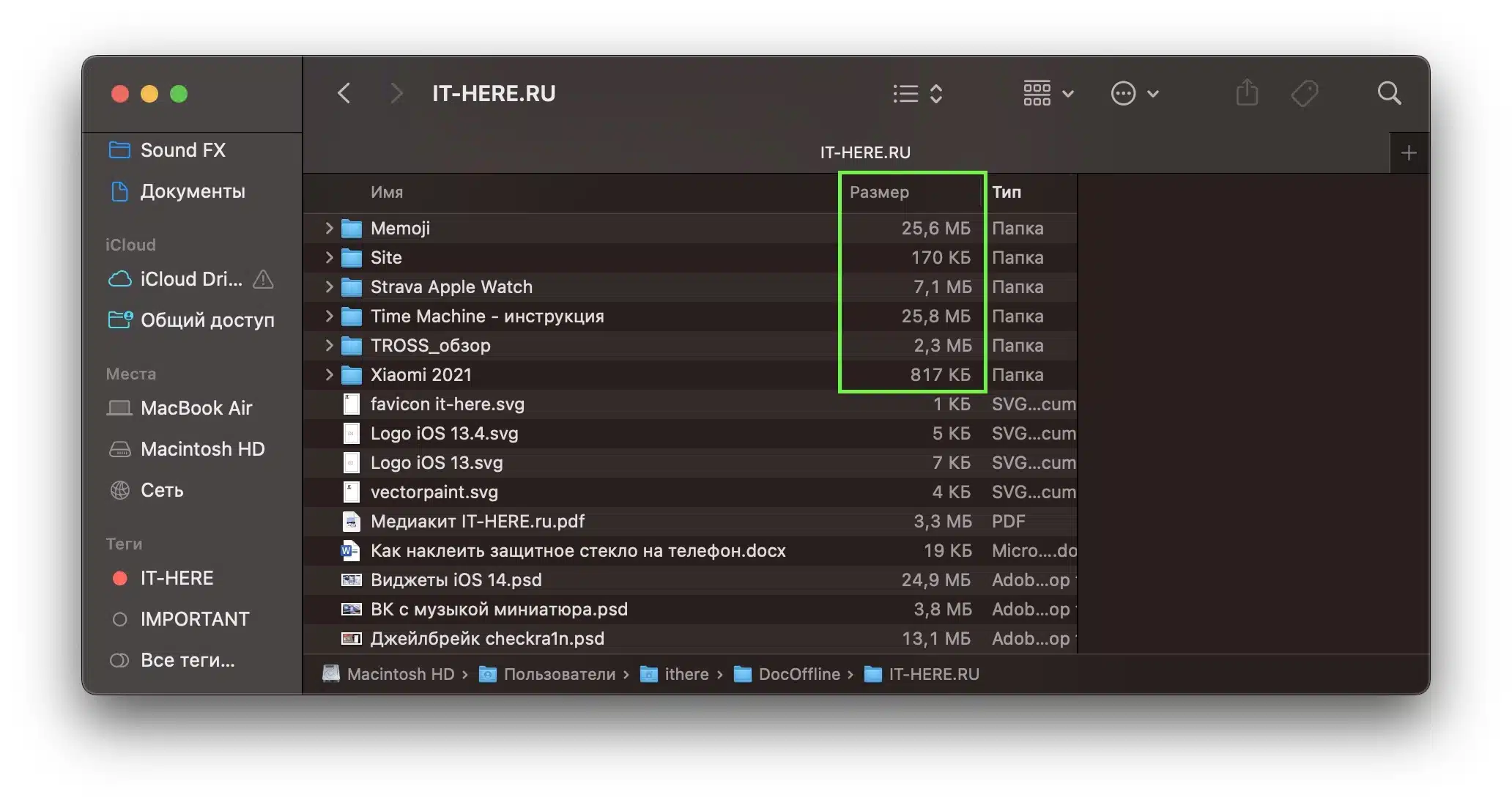This screenshot has width=1512, height=803.
Task: Sort by the Размер column header
Action: (x=879, y=192)
